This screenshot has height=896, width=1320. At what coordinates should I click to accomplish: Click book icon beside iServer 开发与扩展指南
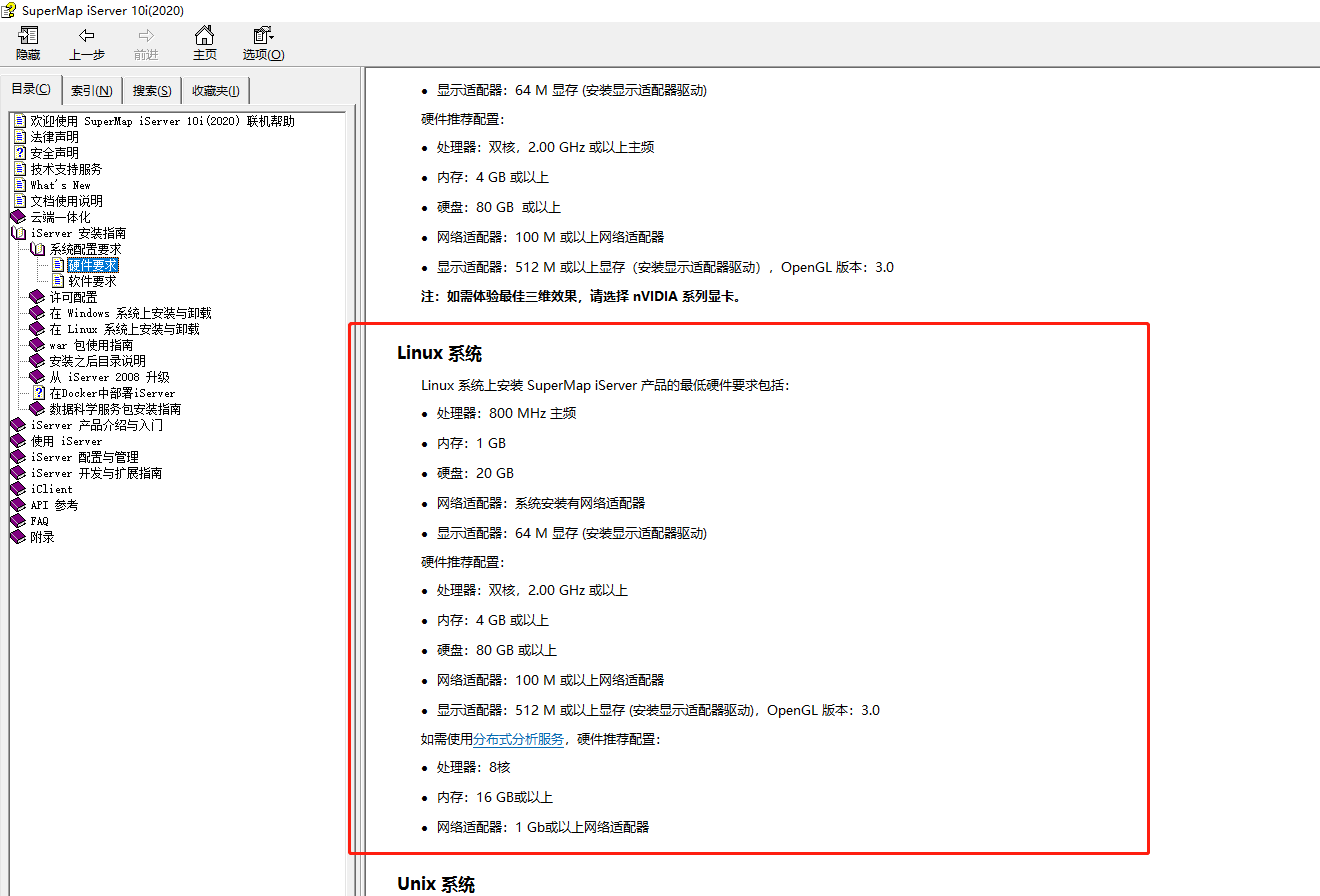click(x=19, y=473)
